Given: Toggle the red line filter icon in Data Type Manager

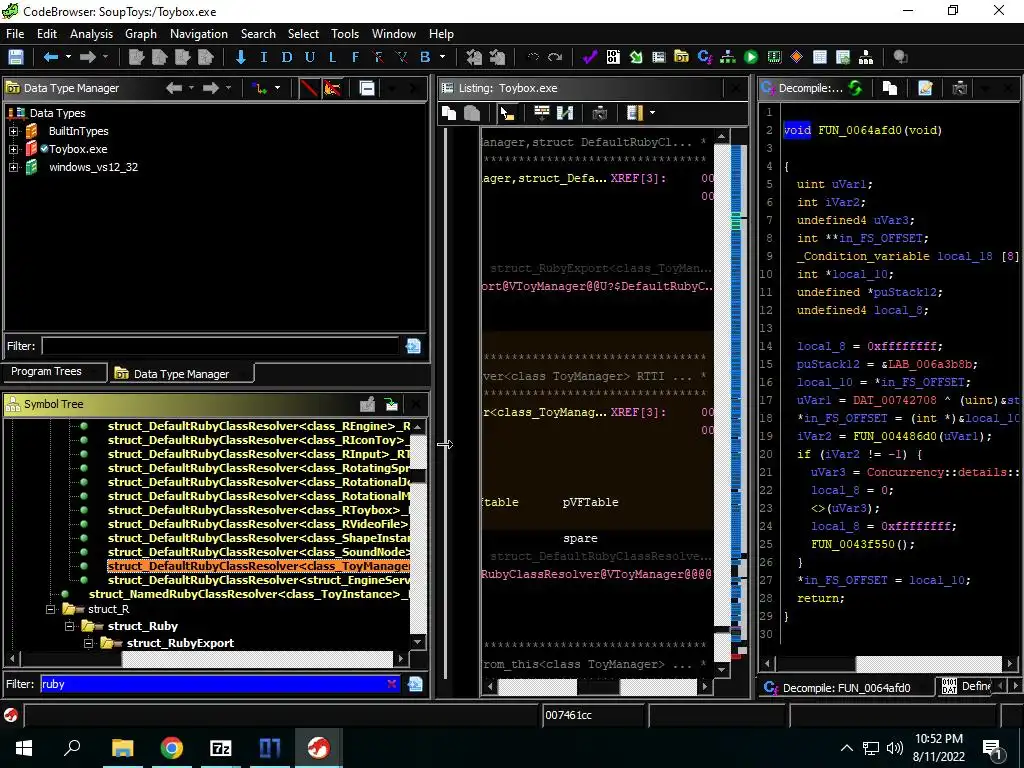Looking at the screenshot, I should click(308, 88).
